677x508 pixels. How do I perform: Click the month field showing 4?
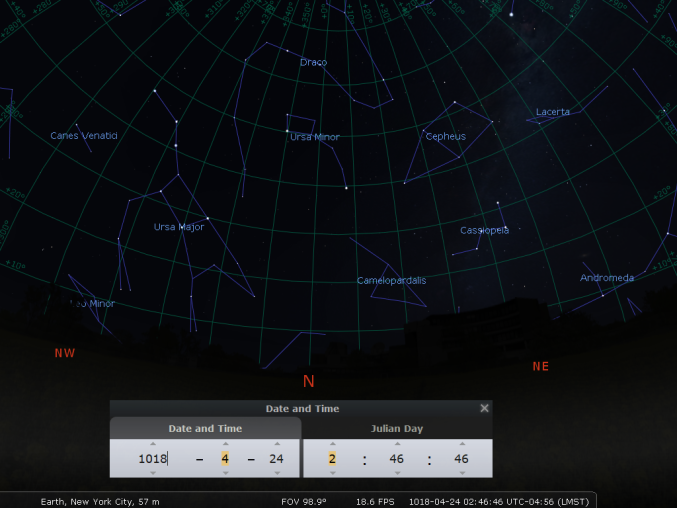225,458
